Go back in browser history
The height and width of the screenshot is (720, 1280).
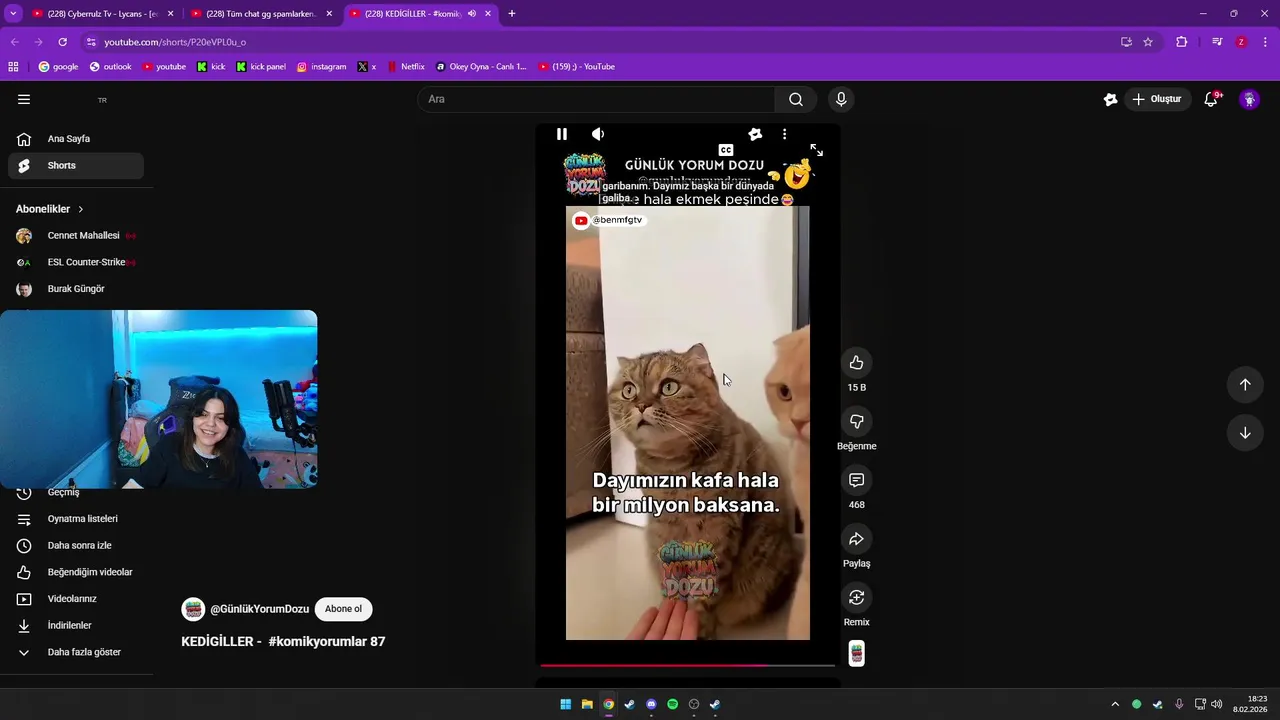tap(13, 42)
